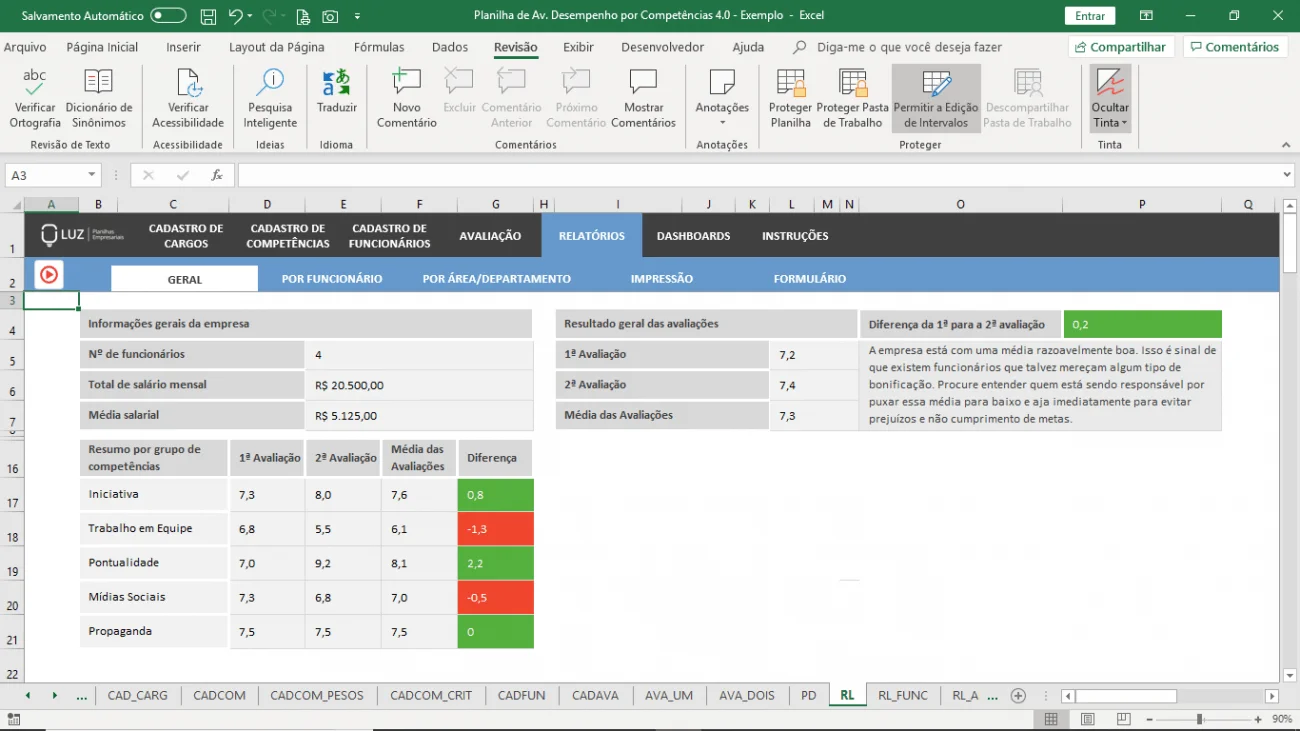
Task: Click the Compartilhar button
Action: [1119, 47]
